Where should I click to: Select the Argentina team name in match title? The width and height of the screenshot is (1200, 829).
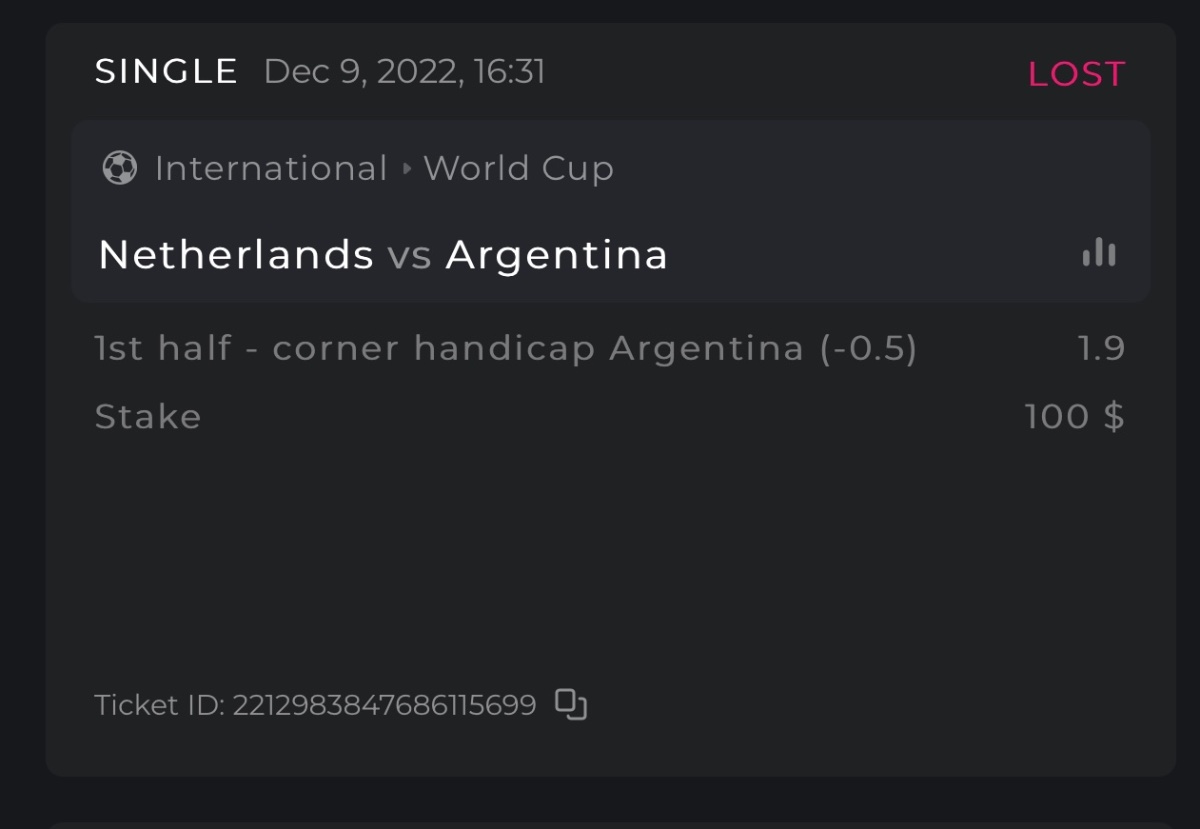click(x=557, y=255)
